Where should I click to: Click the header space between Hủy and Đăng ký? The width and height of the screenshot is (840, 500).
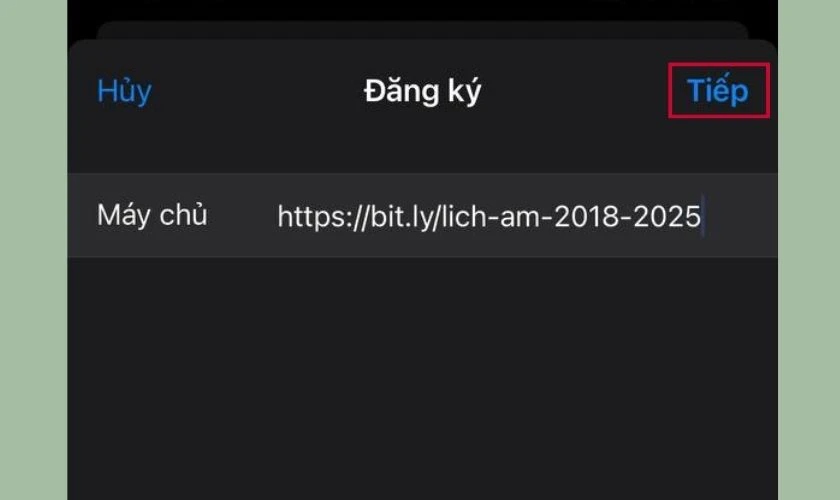pyautogui.click(x=258, y=92)
